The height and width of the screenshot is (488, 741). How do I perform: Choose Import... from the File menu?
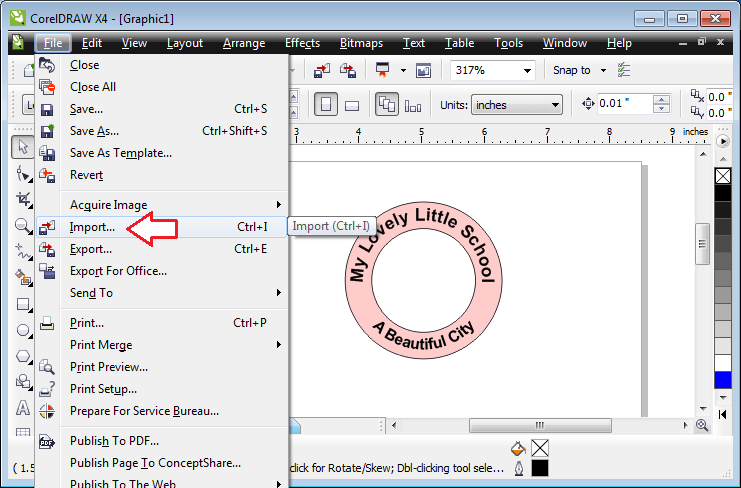[92, 227]
